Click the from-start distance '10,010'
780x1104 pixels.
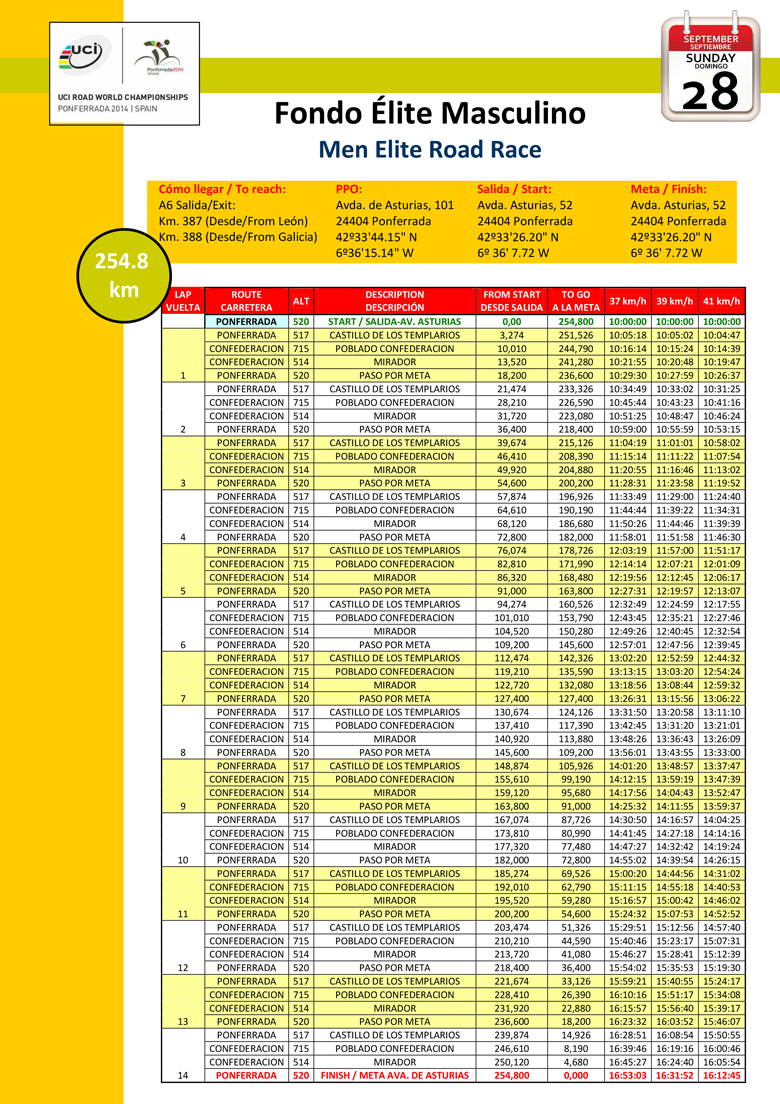pyautogui.click(x=512, y=349)
